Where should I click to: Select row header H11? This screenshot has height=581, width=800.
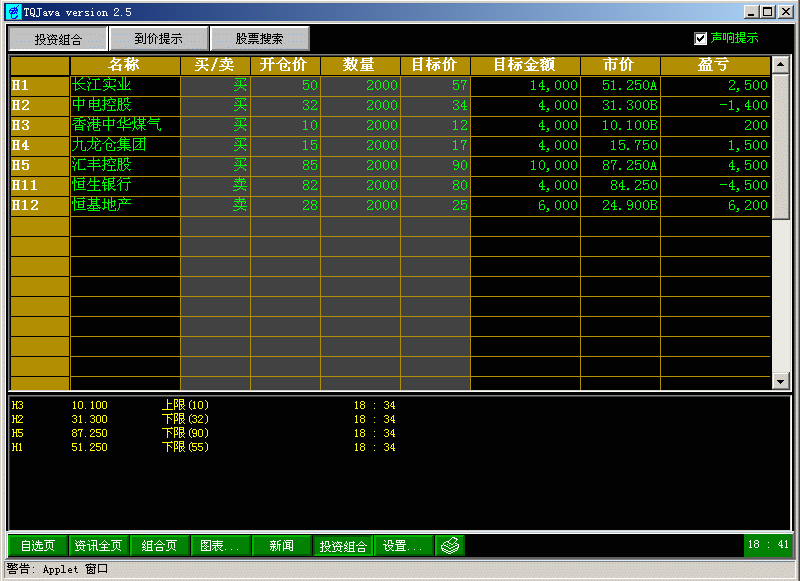(x=40, y=185)
